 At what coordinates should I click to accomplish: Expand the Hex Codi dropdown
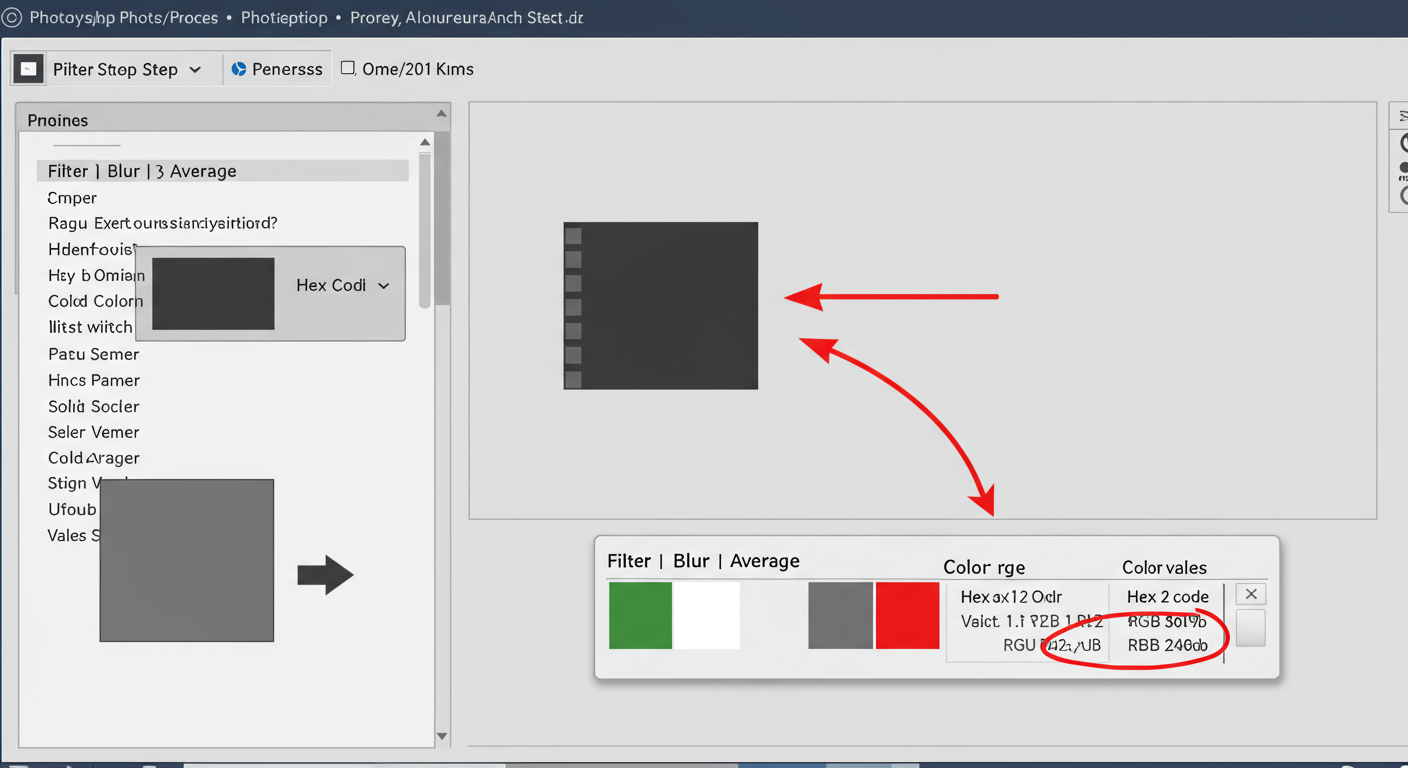pyautogui.click(x=383, y=285)
